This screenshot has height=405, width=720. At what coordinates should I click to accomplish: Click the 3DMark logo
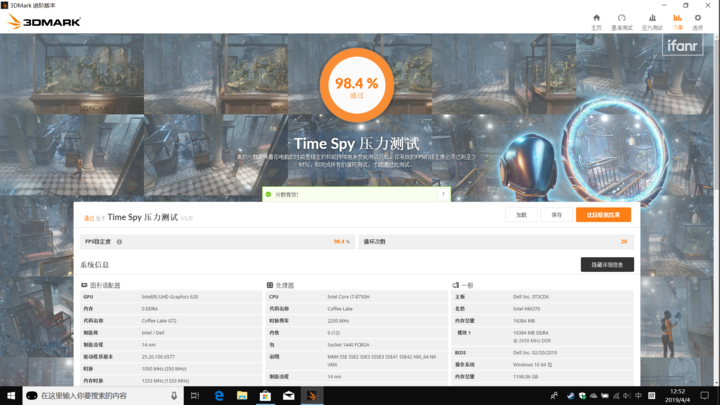click(x=45, y=22)
